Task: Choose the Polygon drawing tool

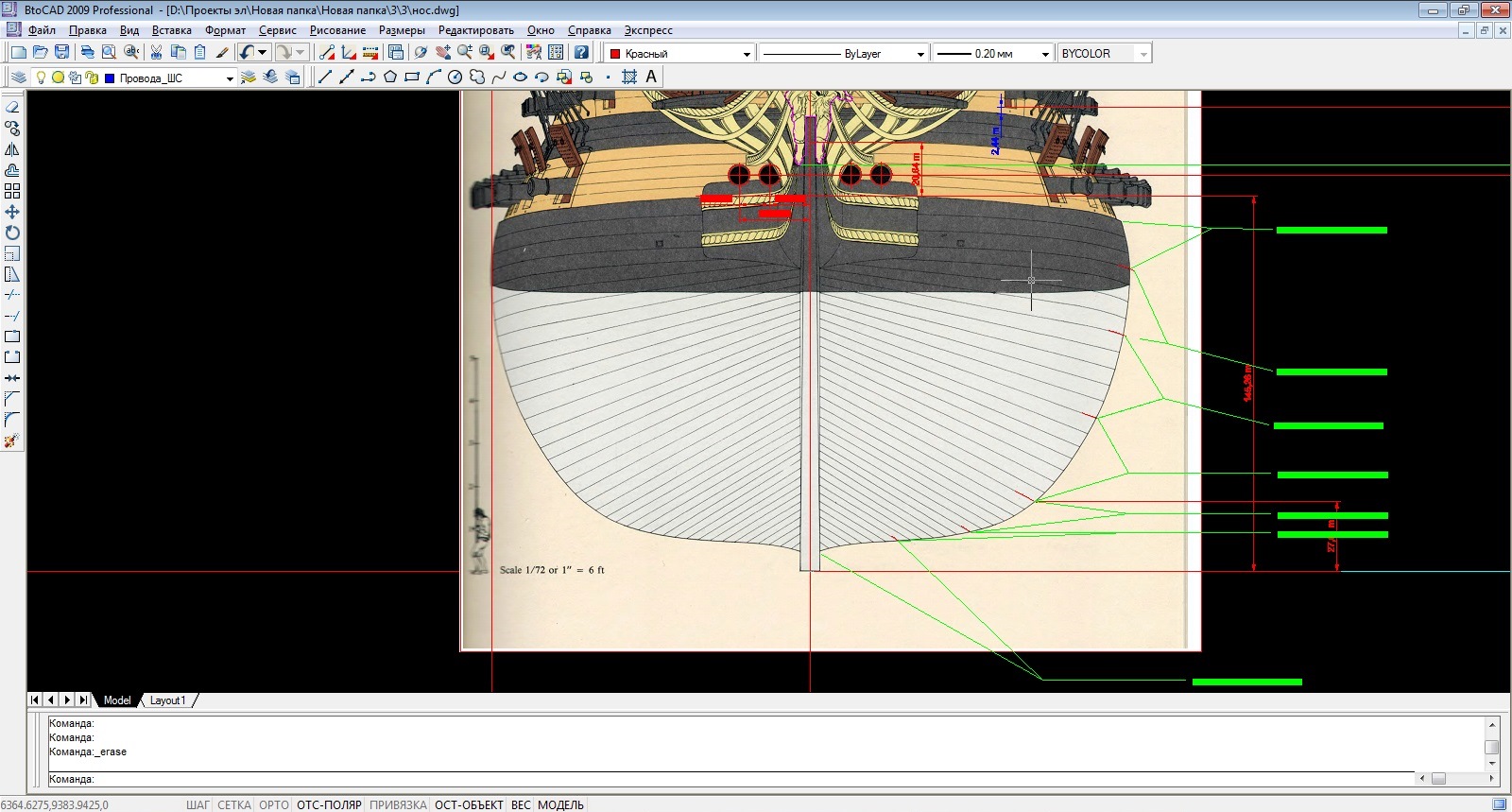Action: click(x=389, y=78)
